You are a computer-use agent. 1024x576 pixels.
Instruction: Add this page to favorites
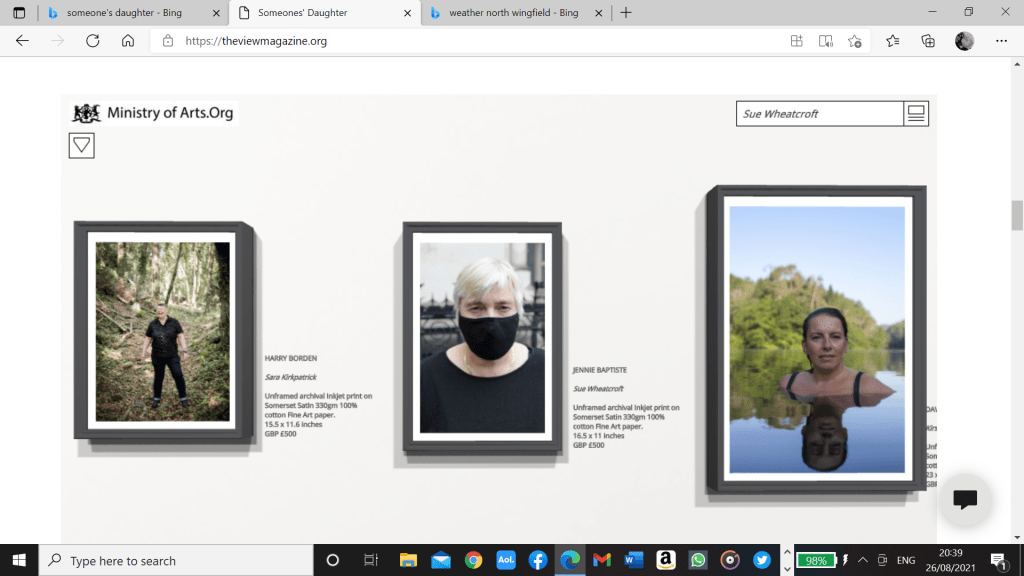pyautogui.click(x=855, y=41)
